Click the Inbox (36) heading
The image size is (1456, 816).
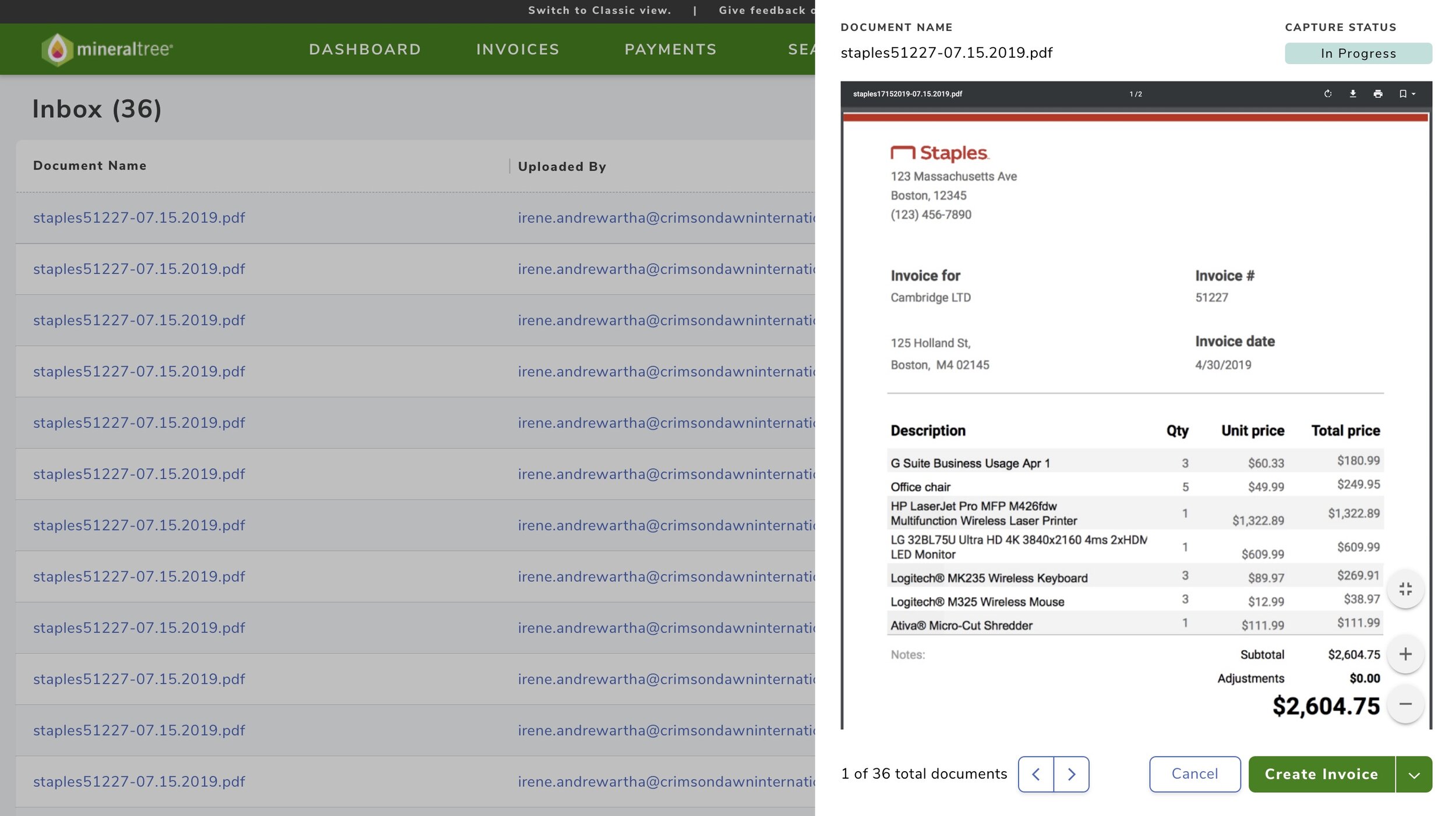click(x=97, y=109)
